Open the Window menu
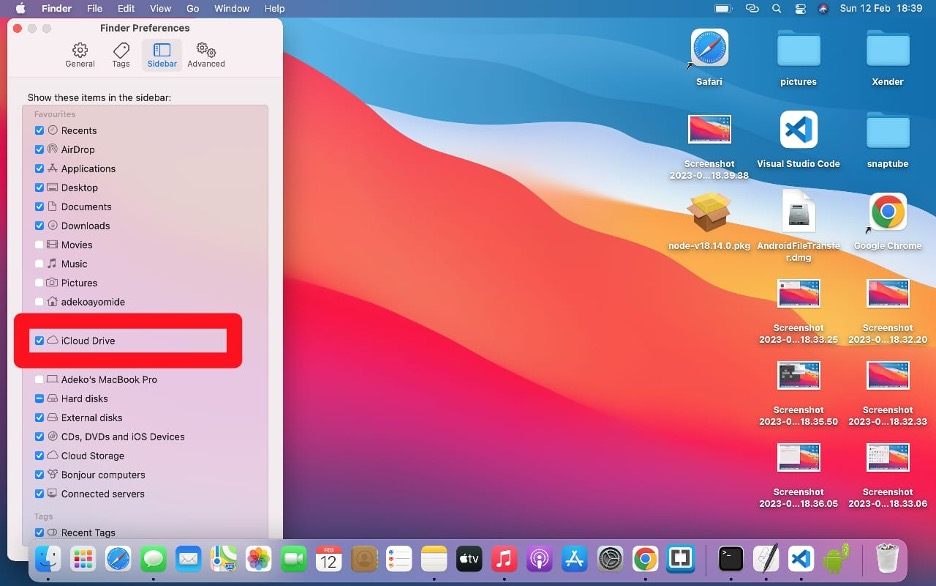The image size is (936, 586). (x=232, y=8)
